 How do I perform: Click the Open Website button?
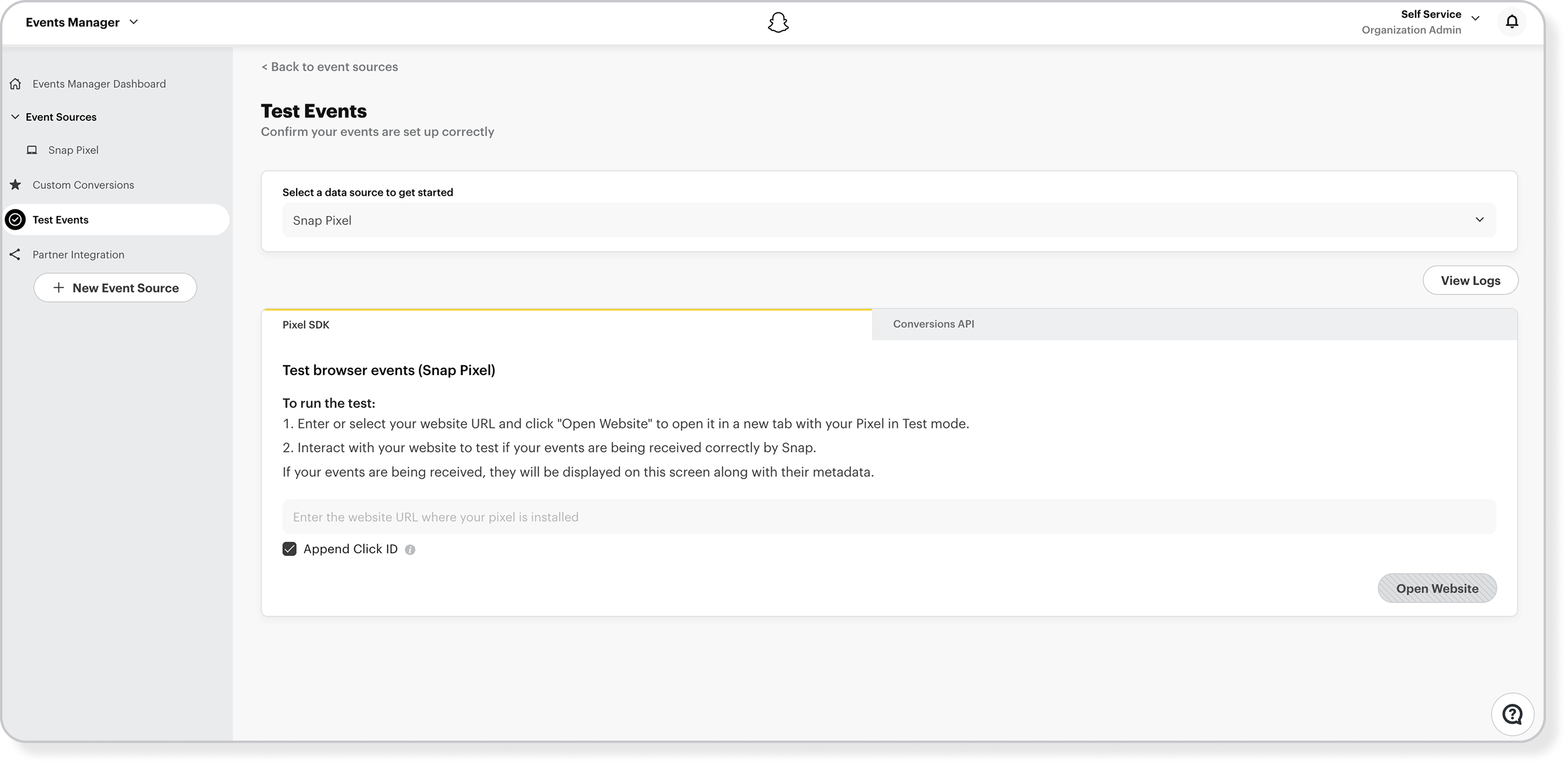1436,589
